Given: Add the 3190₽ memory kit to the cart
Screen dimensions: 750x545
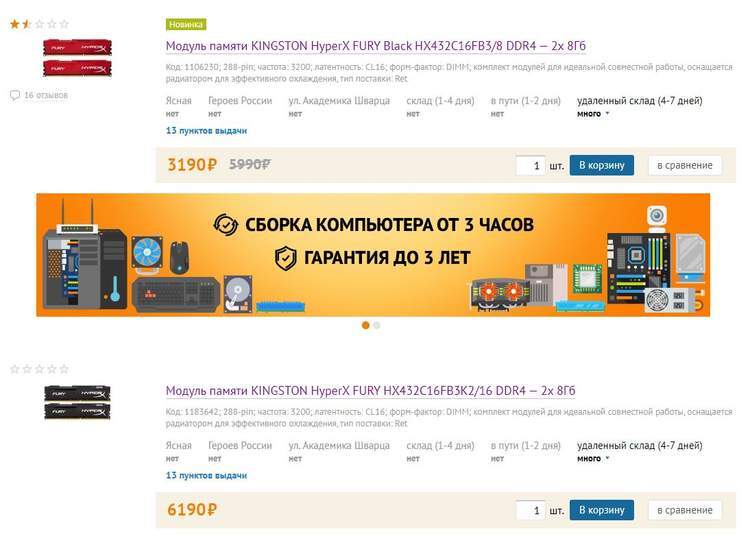Looking at the screenshot, I should coord(602,165).
